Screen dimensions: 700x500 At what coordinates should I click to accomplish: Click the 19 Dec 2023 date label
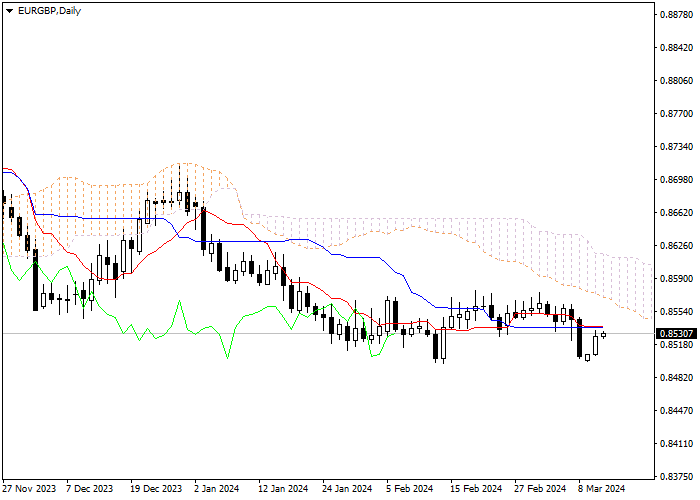pyautogui.click(x=156, y=489)
